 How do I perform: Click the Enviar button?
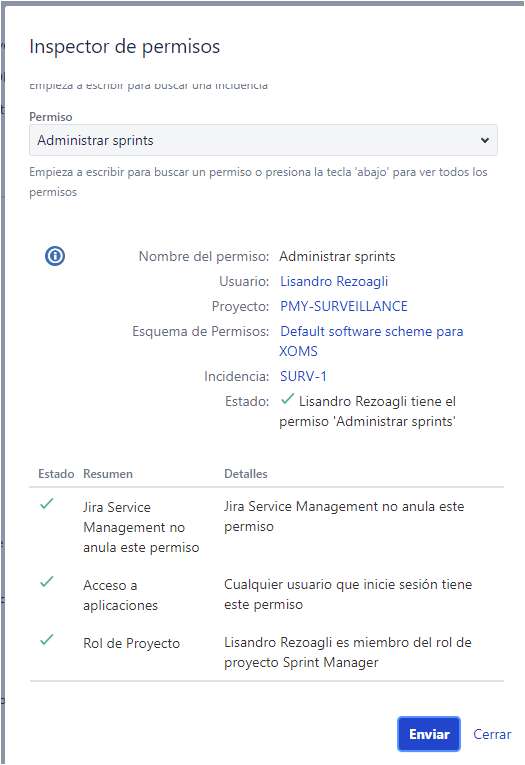429,734
